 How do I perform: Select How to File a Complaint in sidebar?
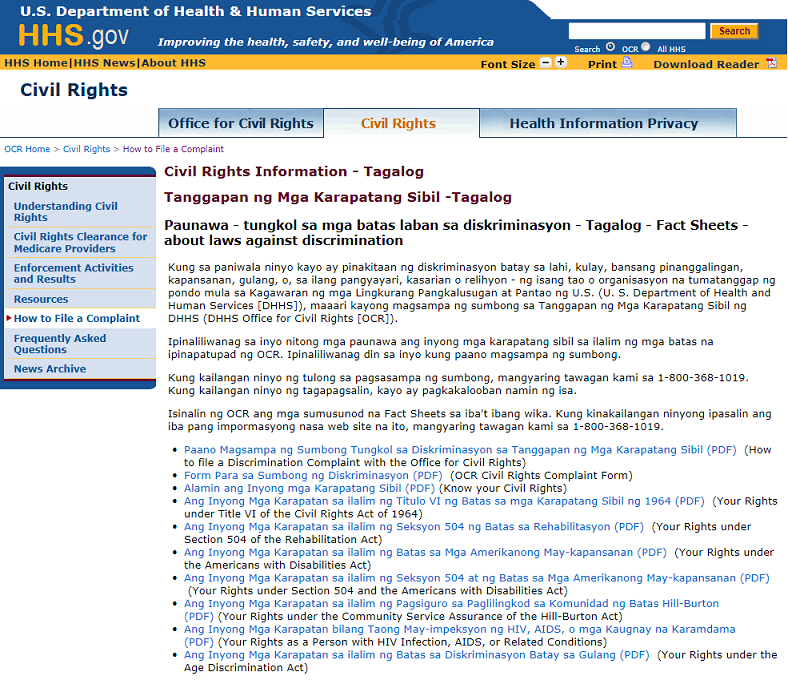point(77,319)
